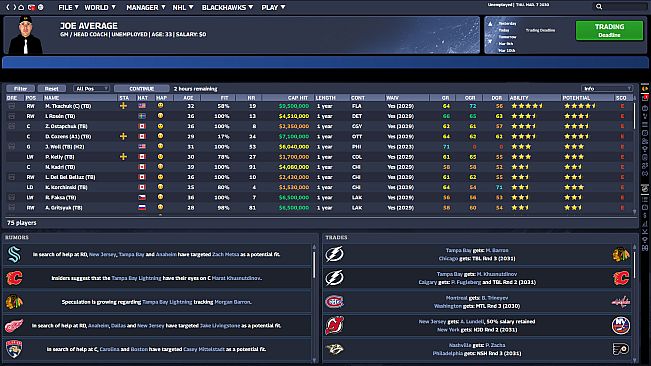Click the Seattle Kraken logo in Rumors
The height and width of the screenshot is (366, 651).
pyautogui.click(x=14, y=254)
